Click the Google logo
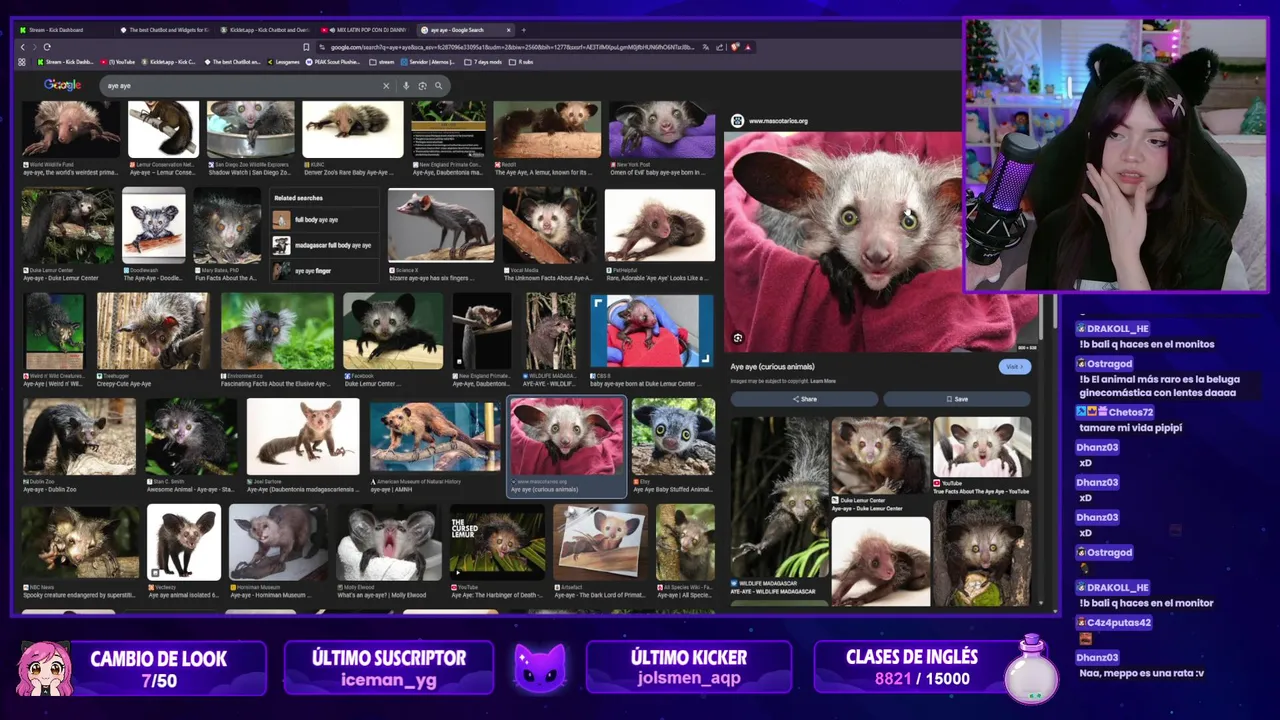The width and height of the screenshot is (1280, 720). click(x=62, y=85)
